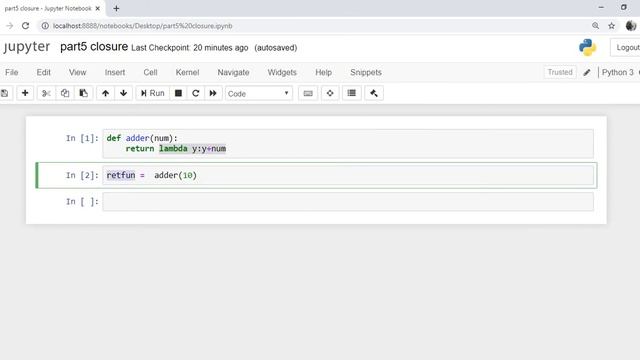Click the crosshair toolbar icon
Image resolution: width=640 pixels, height=360 pixels.
click(x=330, y=93)
